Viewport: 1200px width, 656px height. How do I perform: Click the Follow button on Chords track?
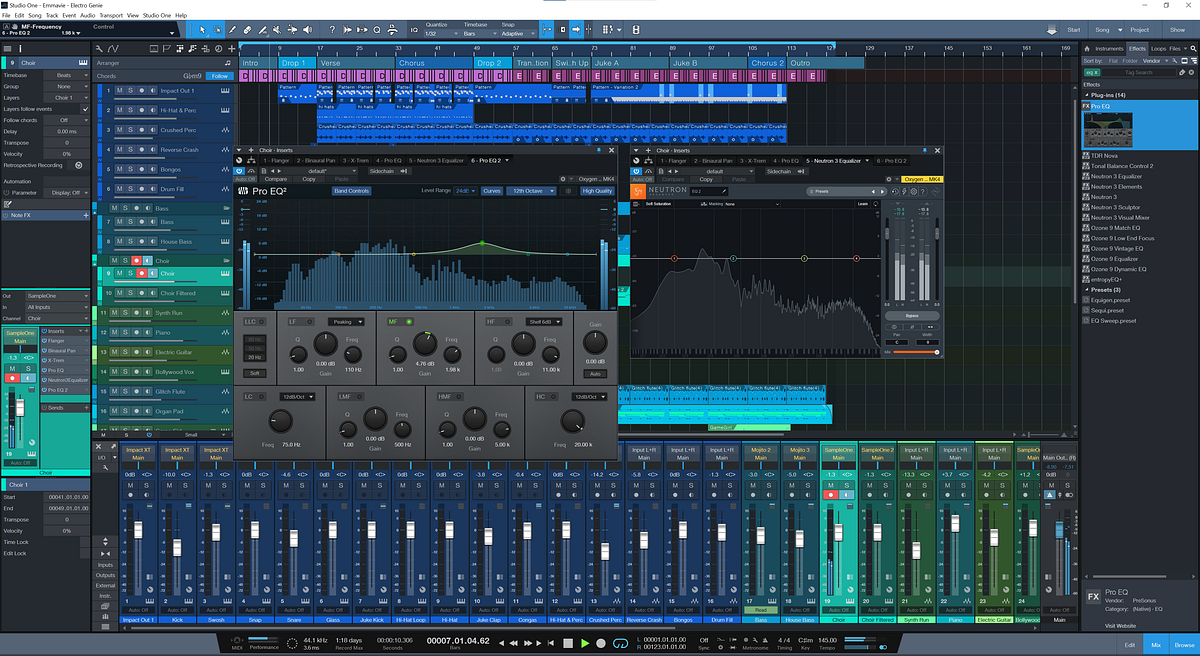coord(219,76)
